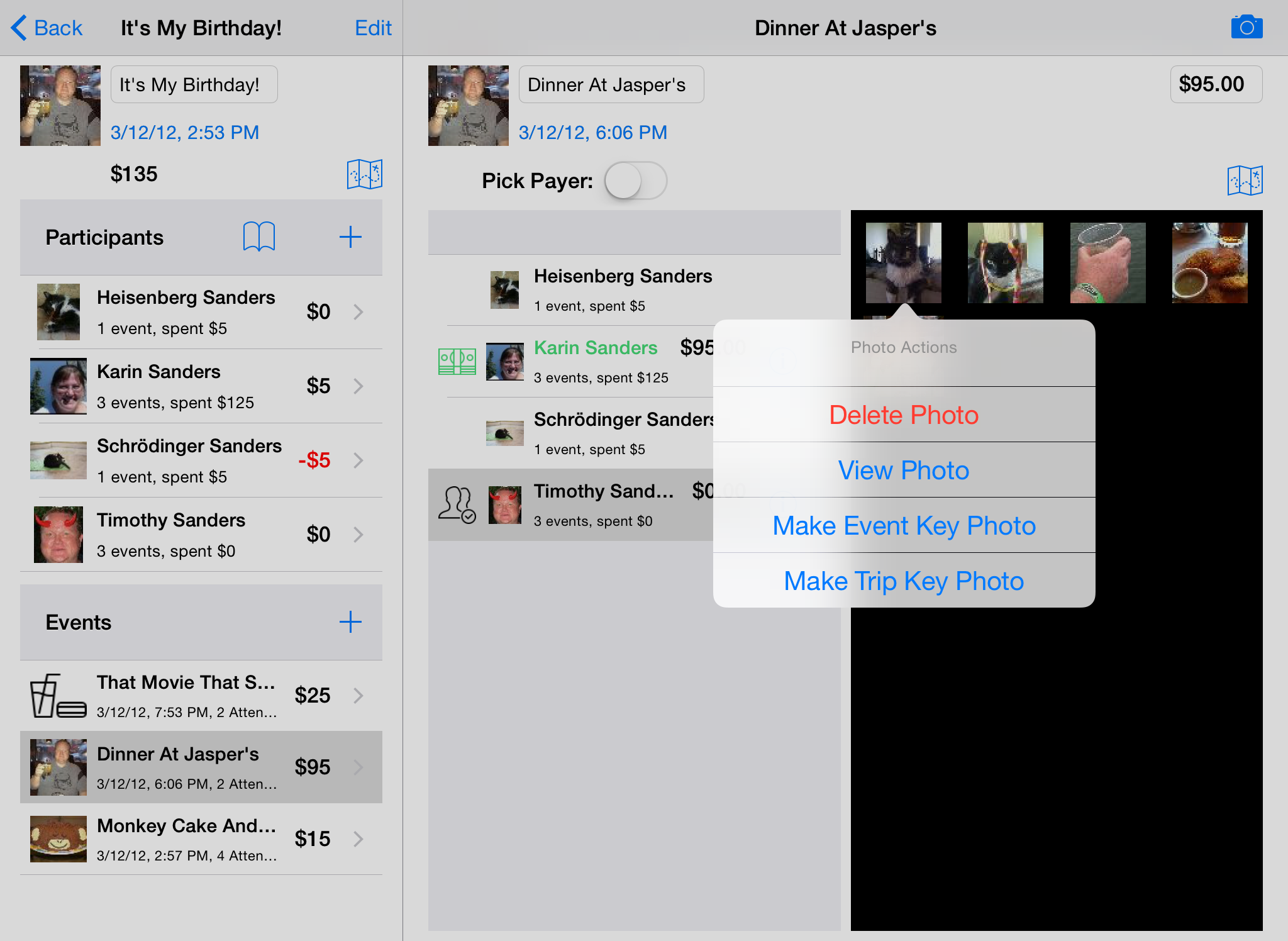Tap the $135 trip total

point(134,174)
